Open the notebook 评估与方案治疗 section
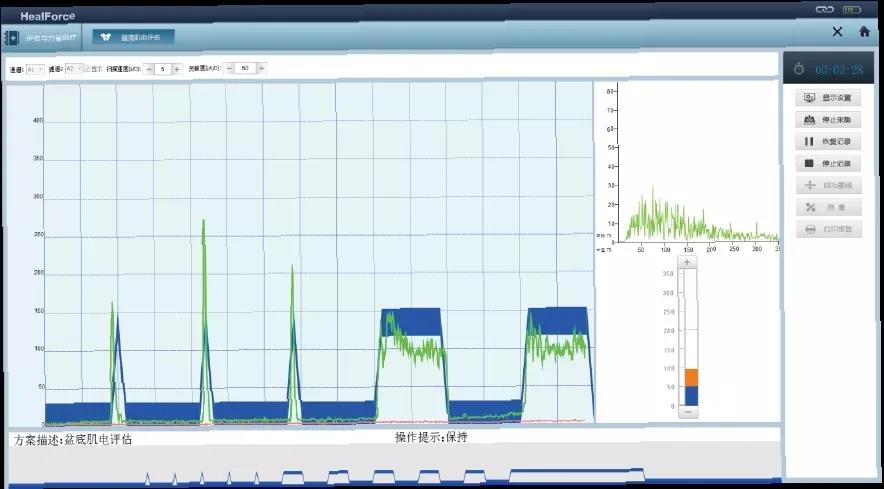Screen dimensions: 884x489 [41, 38]
